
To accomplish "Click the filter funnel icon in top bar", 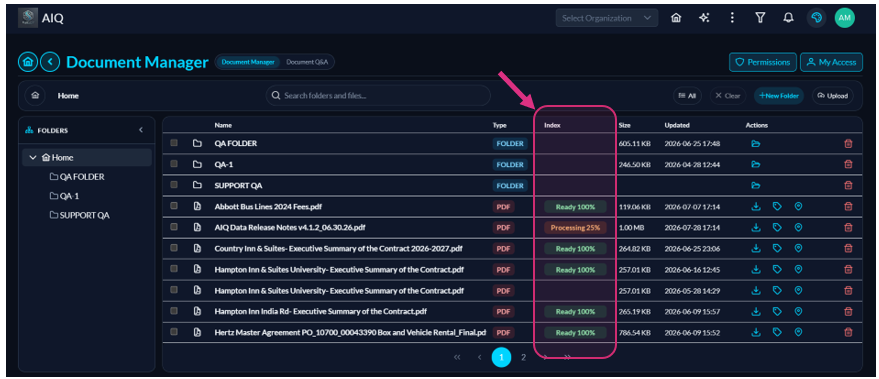I will (760, 18).
